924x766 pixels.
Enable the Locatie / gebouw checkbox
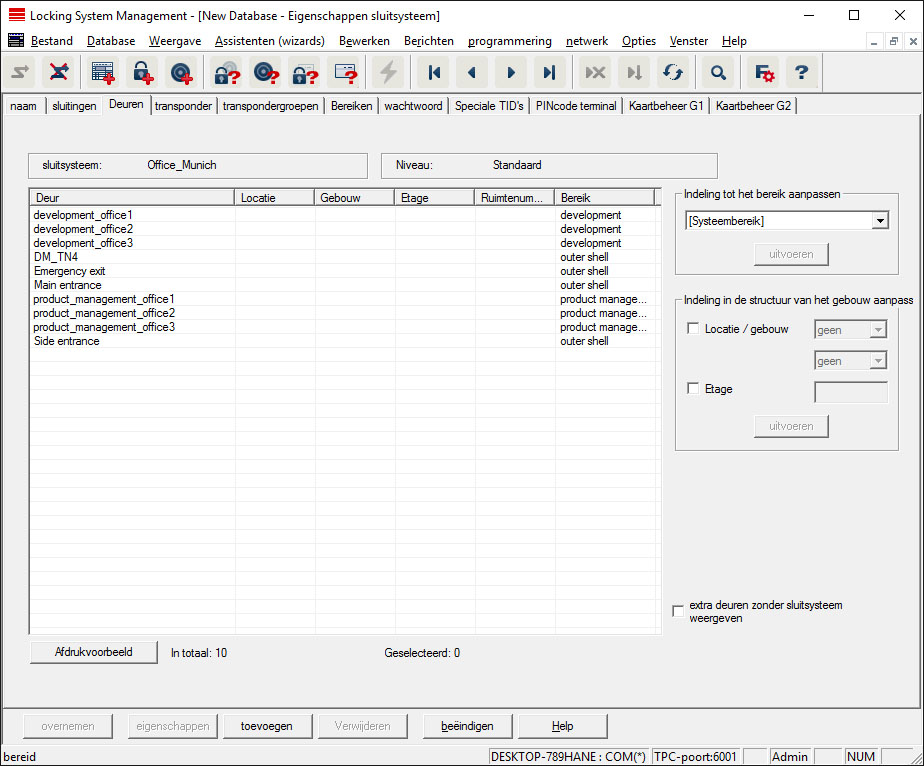coord(694,329)
